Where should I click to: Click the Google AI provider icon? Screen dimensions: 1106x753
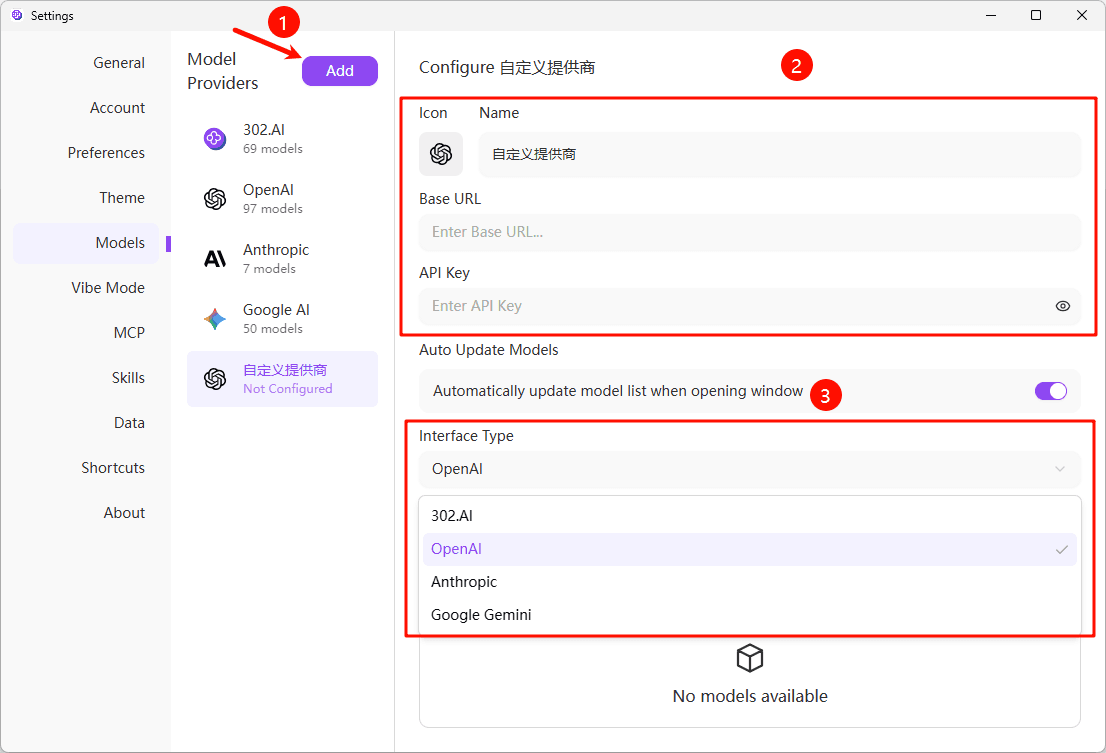[x=215, y=319]
